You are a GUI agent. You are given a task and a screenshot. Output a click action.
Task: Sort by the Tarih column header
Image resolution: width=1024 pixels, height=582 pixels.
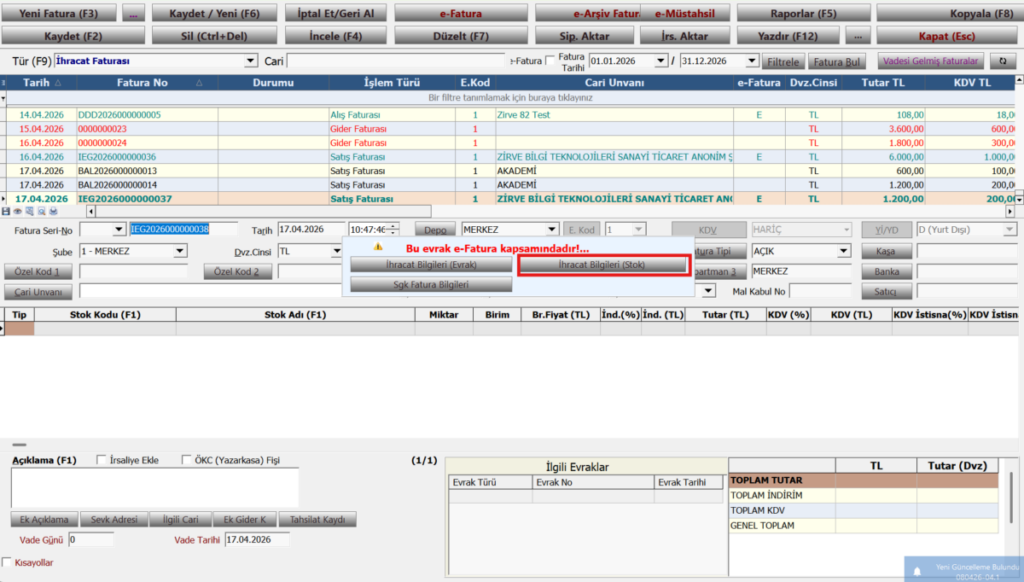[41, 83]
